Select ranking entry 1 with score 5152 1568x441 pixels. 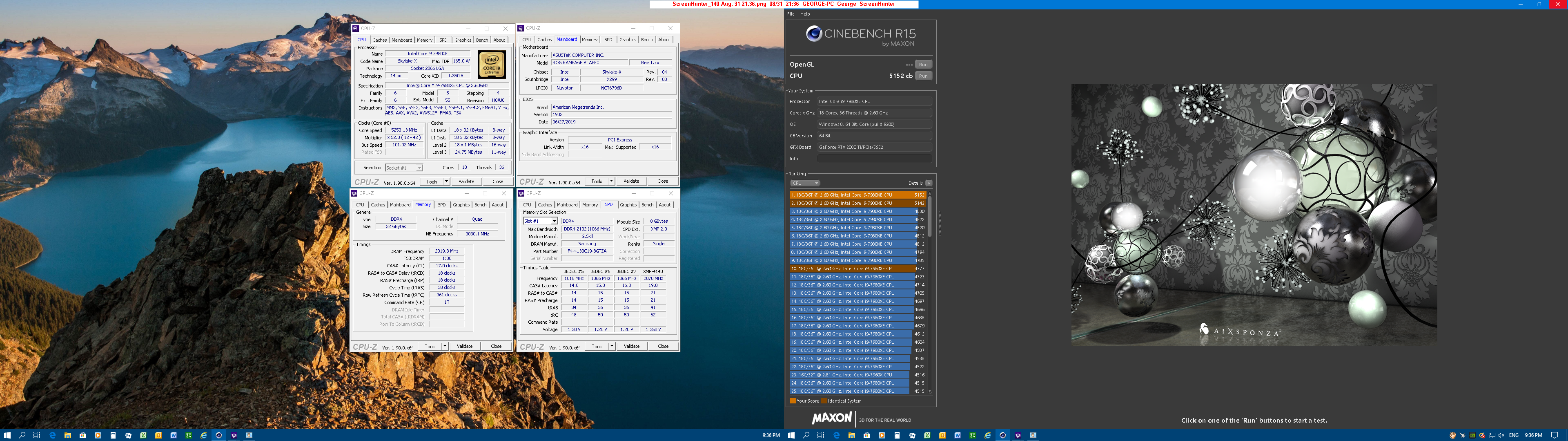tap(857, 195)
